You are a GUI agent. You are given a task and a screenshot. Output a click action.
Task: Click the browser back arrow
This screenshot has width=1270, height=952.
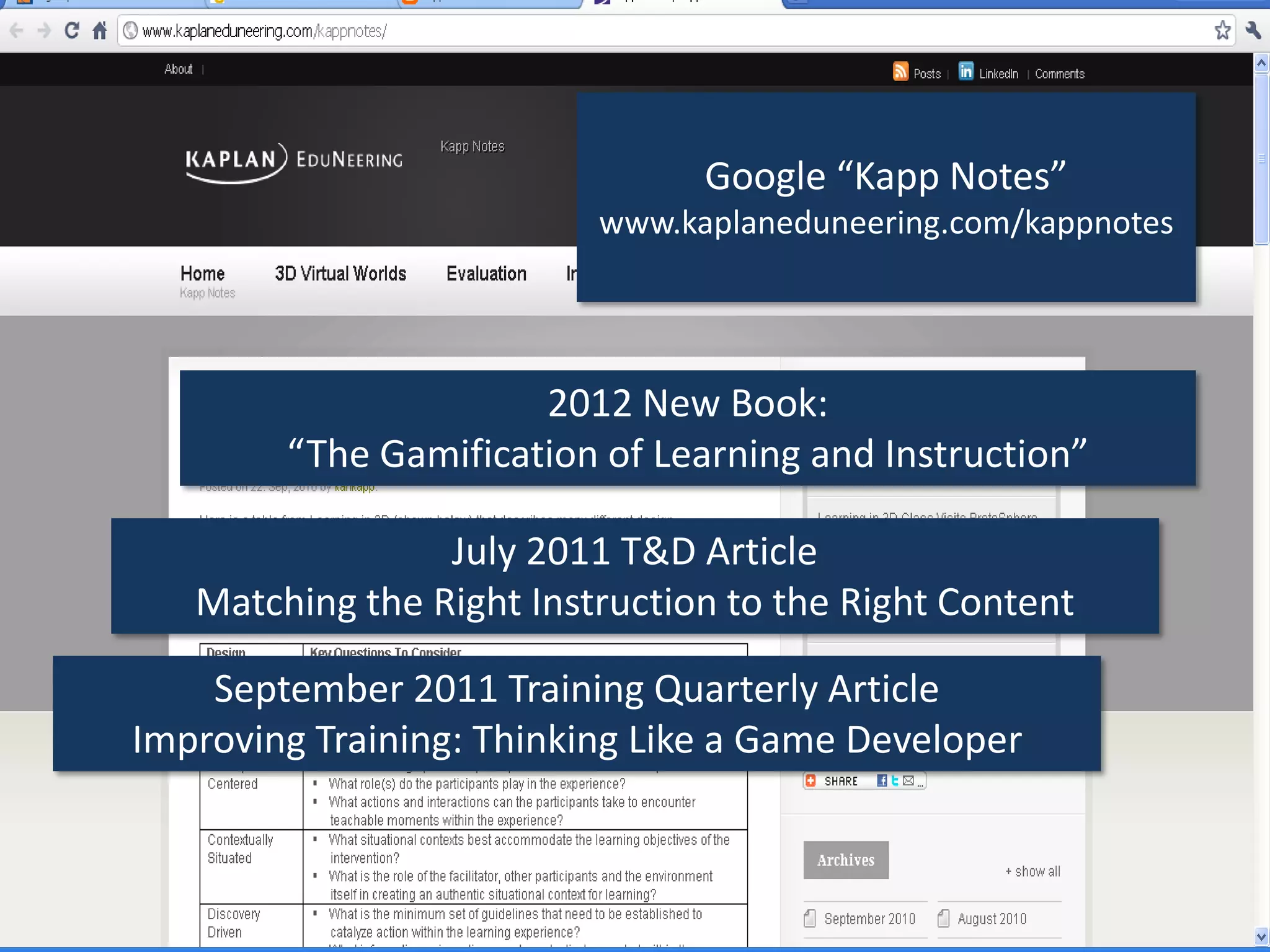coord(16,30)
